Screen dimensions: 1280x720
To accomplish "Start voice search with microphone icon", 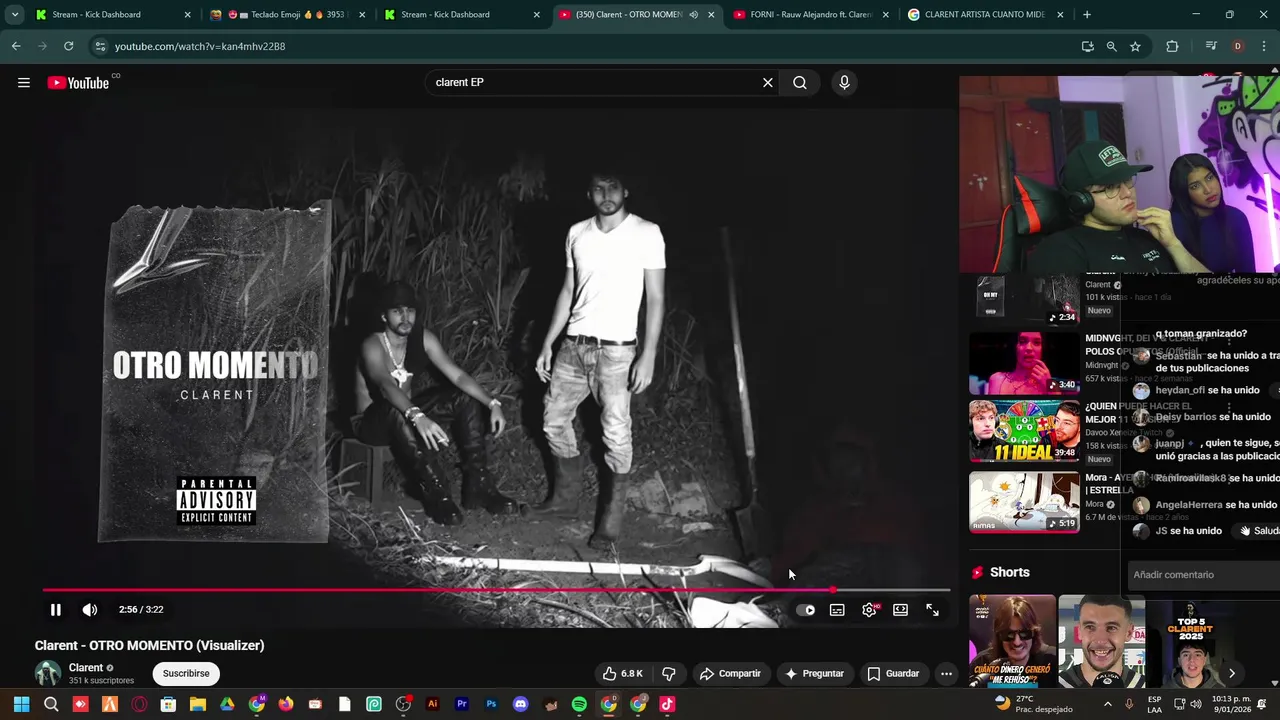I will coord(844,83).
